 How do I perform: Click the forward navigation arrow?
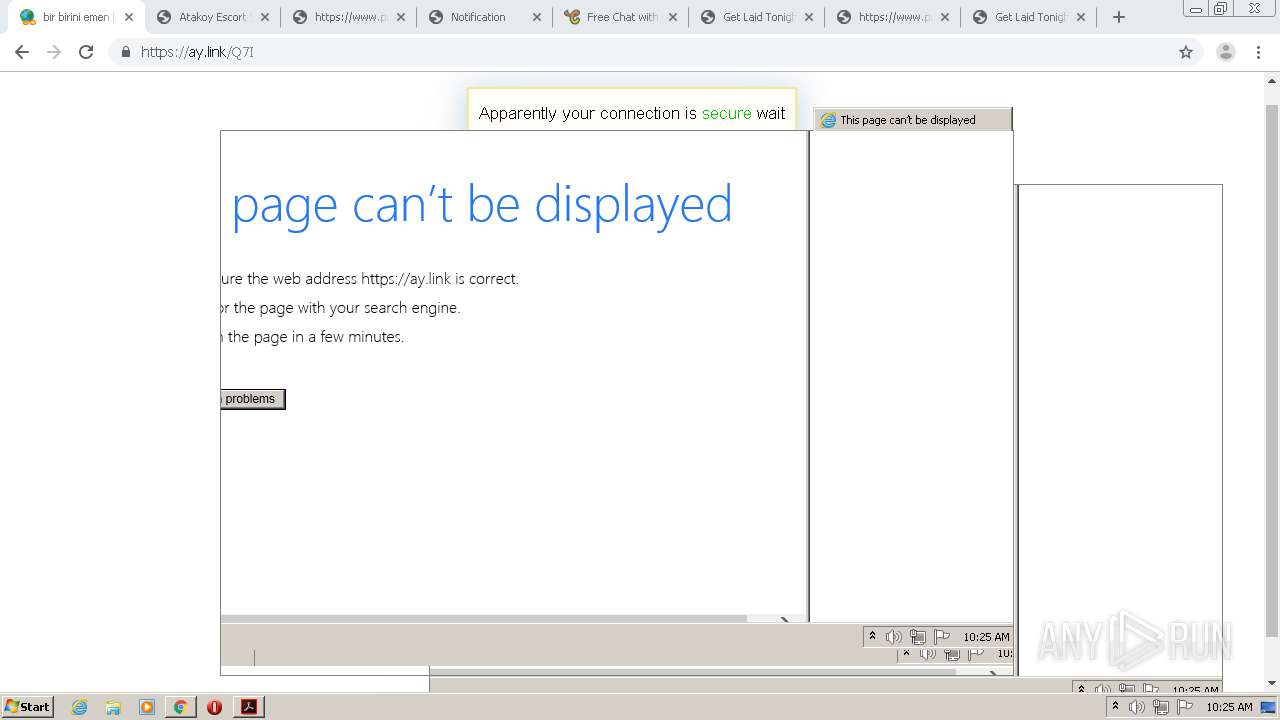coord(54,52)
